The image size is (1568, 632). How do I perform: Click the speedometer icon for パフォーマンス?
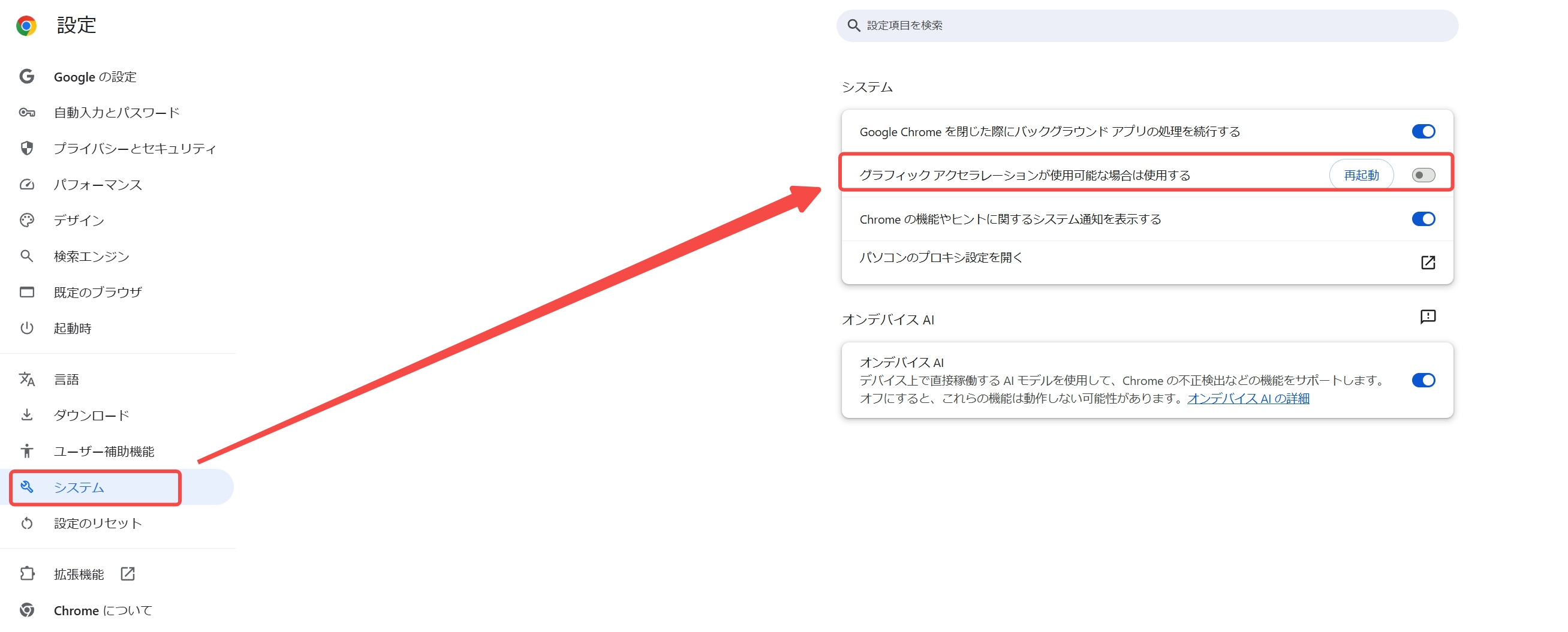[x=27, y=185]
